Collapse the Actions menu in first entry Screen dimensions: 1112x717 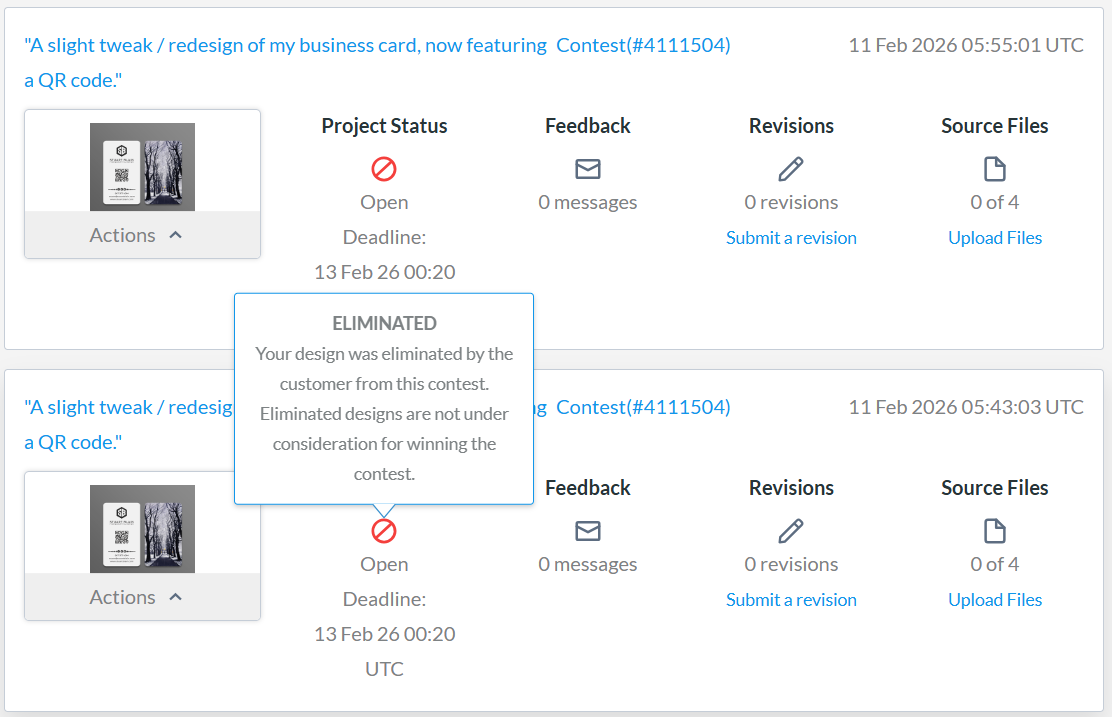(137, 235)
